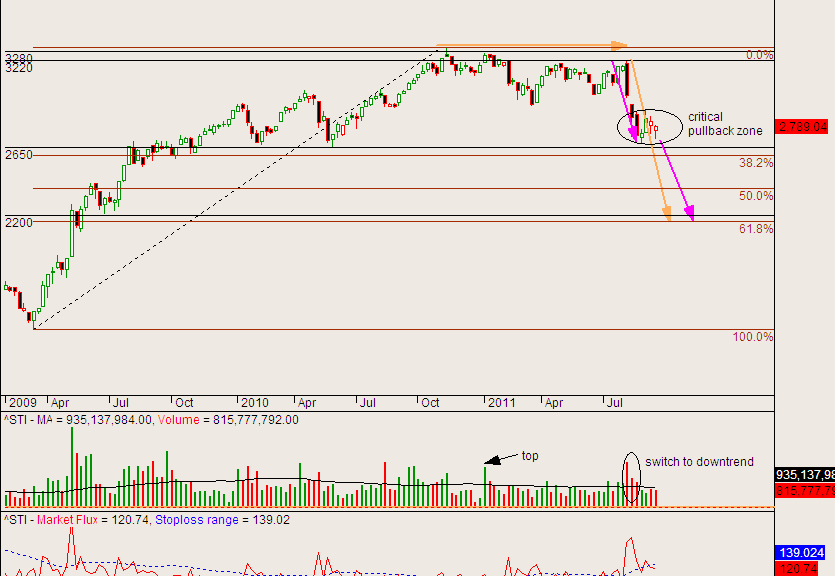Select the 100.0% Fibonacci label

pyautogui.click(x=753, y=337)
